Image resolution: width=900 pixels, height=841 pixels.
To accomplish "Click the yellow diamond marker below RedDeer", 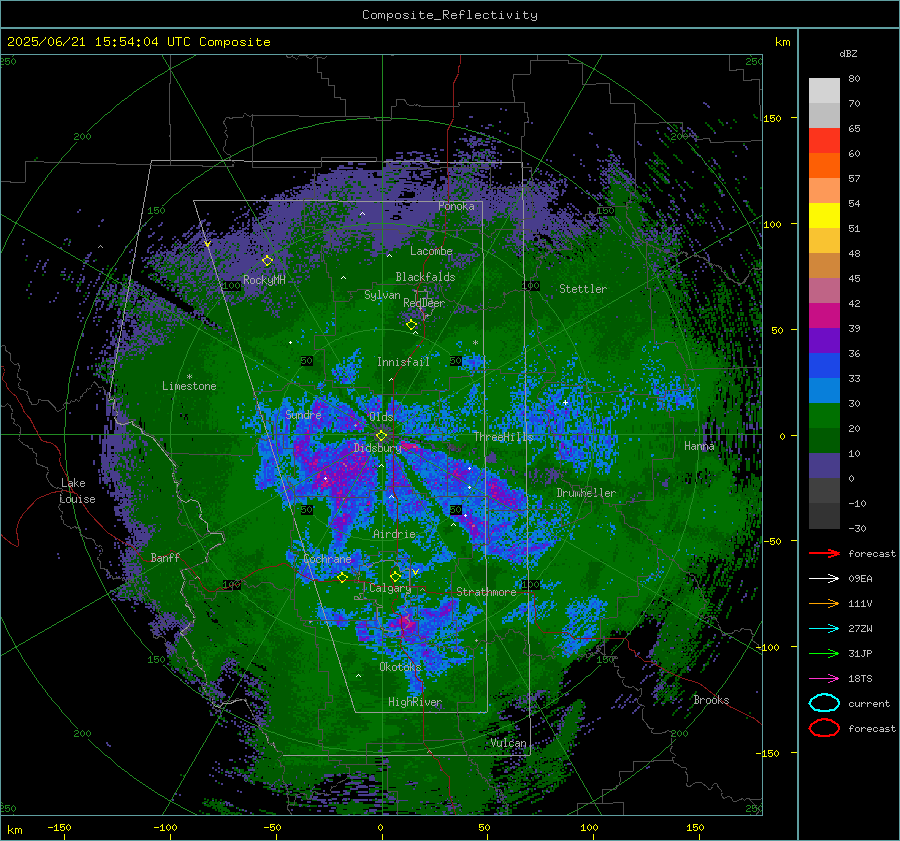I will (411, 325).
